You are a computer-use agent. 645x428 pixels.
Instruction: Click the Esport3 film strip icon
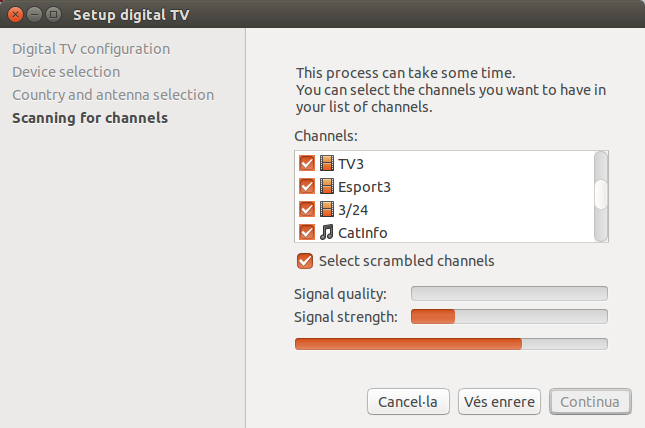[x=327, y=186]
